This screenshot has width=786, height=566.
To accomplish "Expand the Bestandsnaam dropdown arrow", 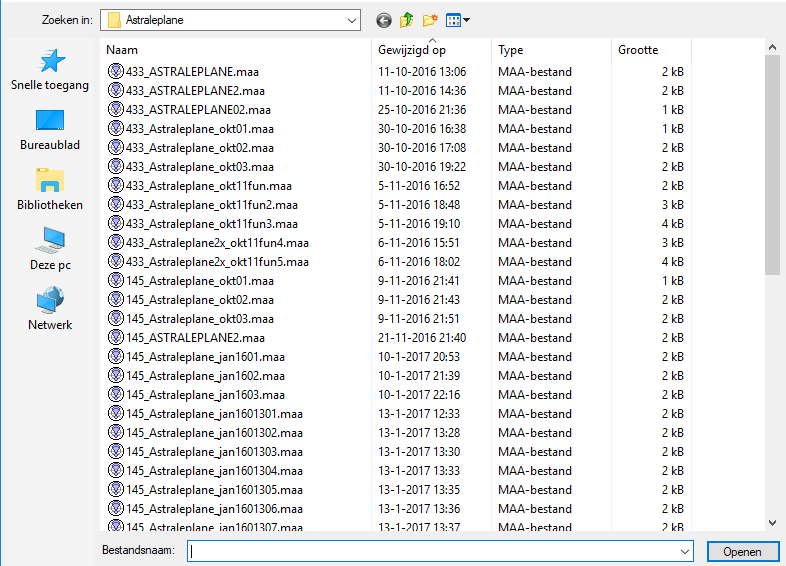I will (x=685, y=551).
